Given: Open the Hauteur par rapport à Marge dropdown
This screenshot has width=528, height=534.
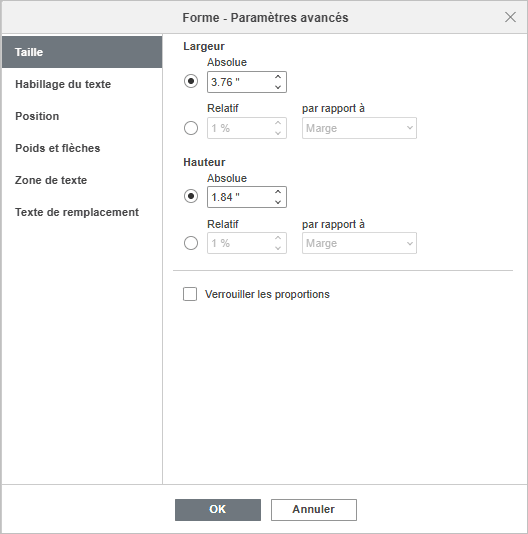Looking at the screenshot, I should pyautogui.click(x=359, y=243).
